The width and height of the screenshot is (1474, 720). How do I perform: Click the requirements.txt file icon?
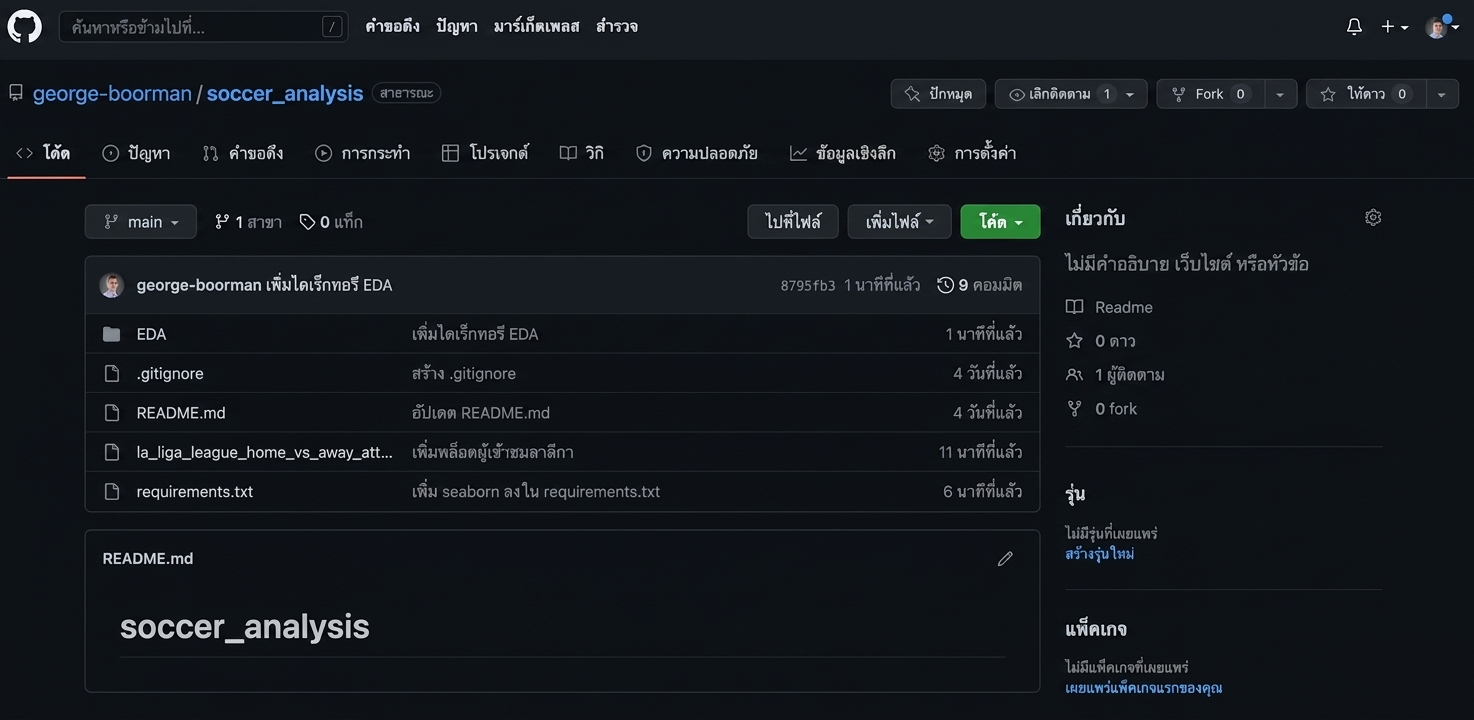(112, 492)
